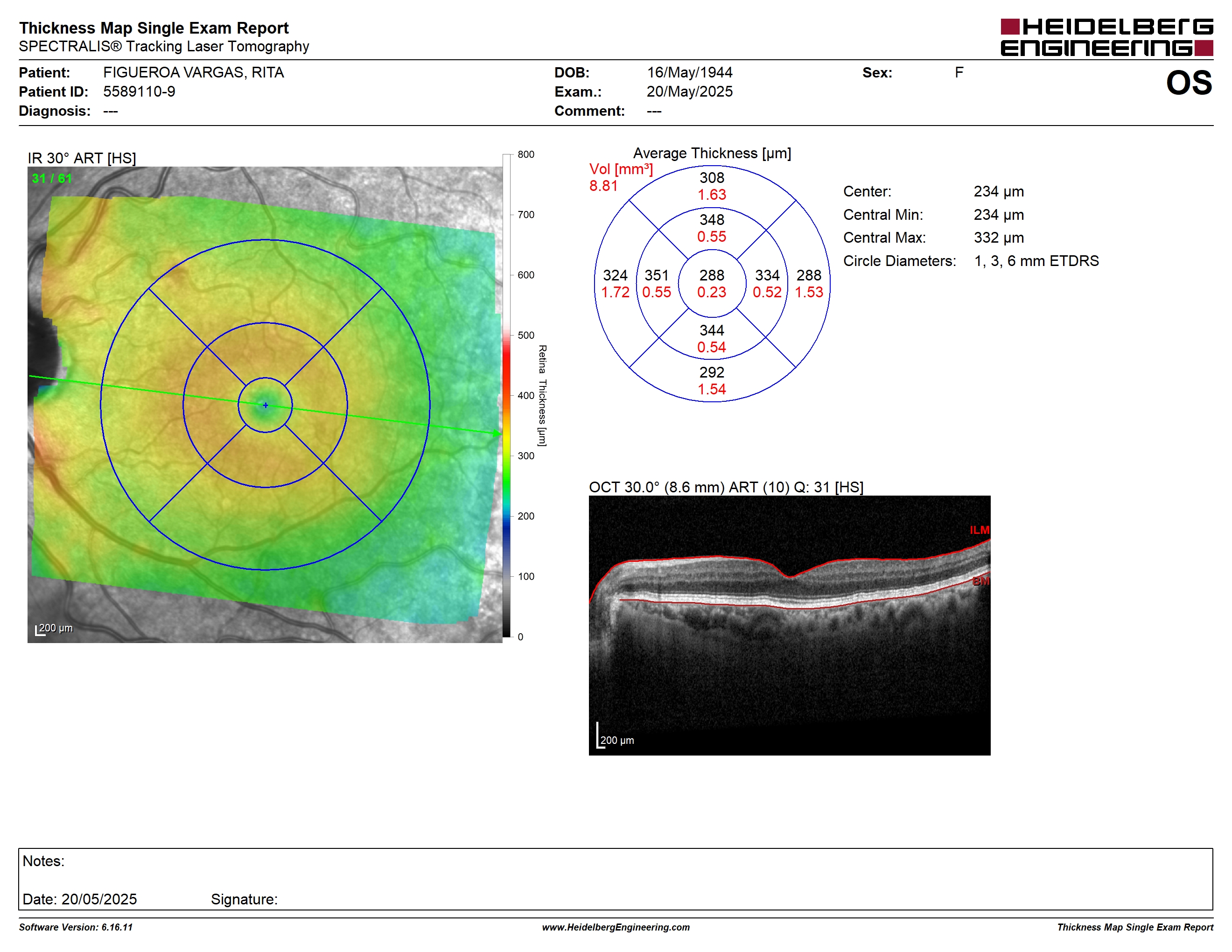Screen dimensions: 1232x952
Task: Click the Central Max '332 µm' value
Action: tap(999, 238)
